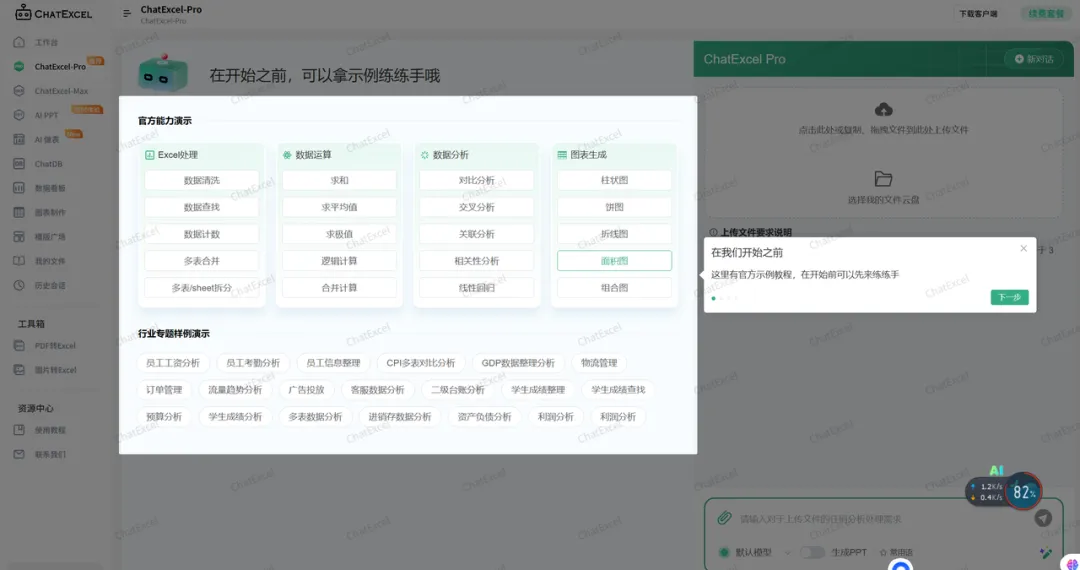
Task: Close the 在我们开始之前 tooltip
Action: click(x=1024, y=249)
